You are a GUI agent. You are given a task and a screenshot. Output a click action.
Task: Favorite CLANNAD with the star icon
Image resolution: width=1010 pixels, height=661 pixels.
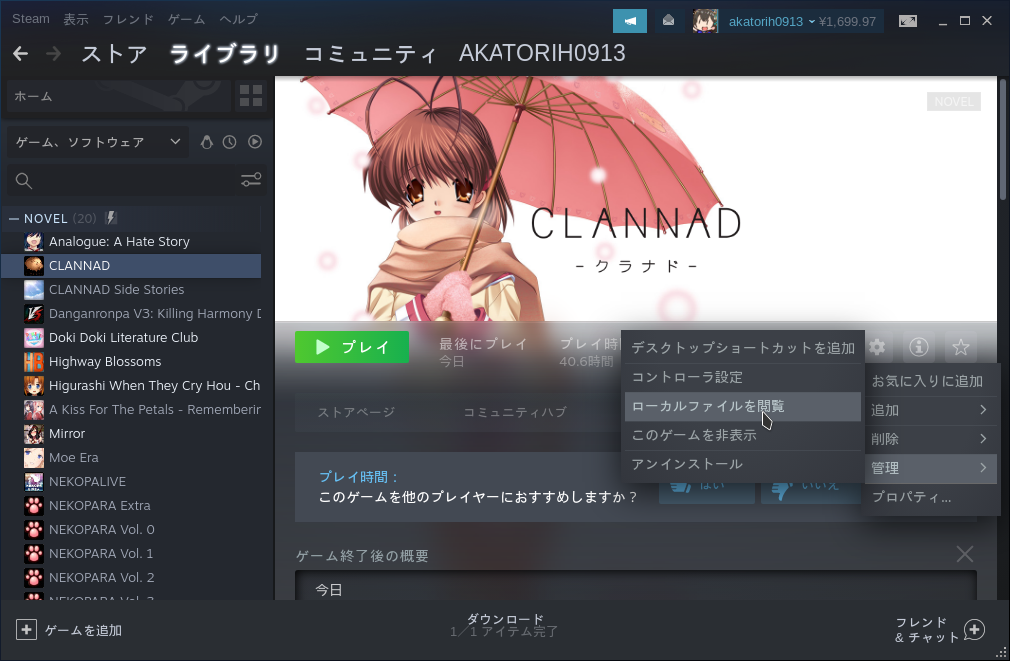(960, 348)
